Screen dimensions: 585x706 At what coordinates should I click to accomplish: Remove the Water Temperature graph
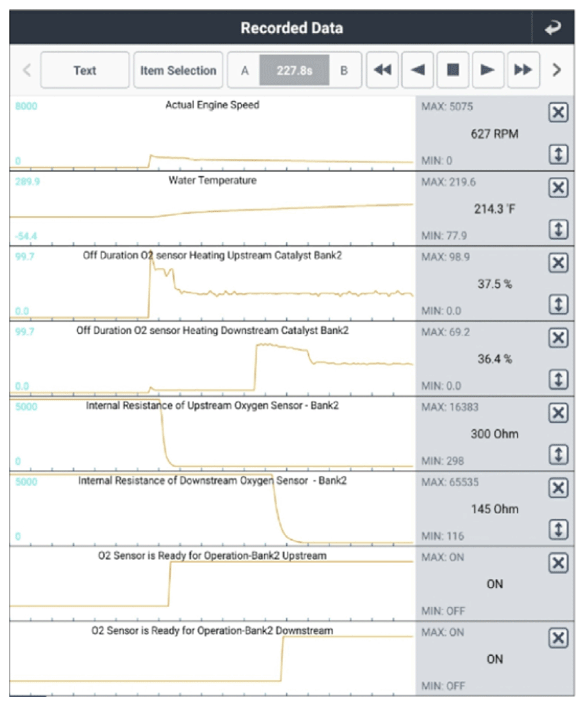pyautogui.click(x=558, y=187)
